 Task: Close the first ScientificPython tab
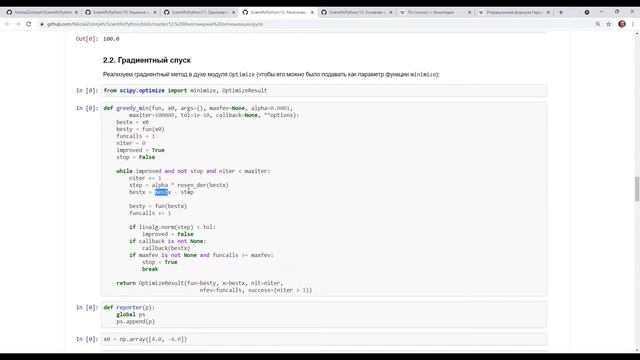tap(76, 12)
